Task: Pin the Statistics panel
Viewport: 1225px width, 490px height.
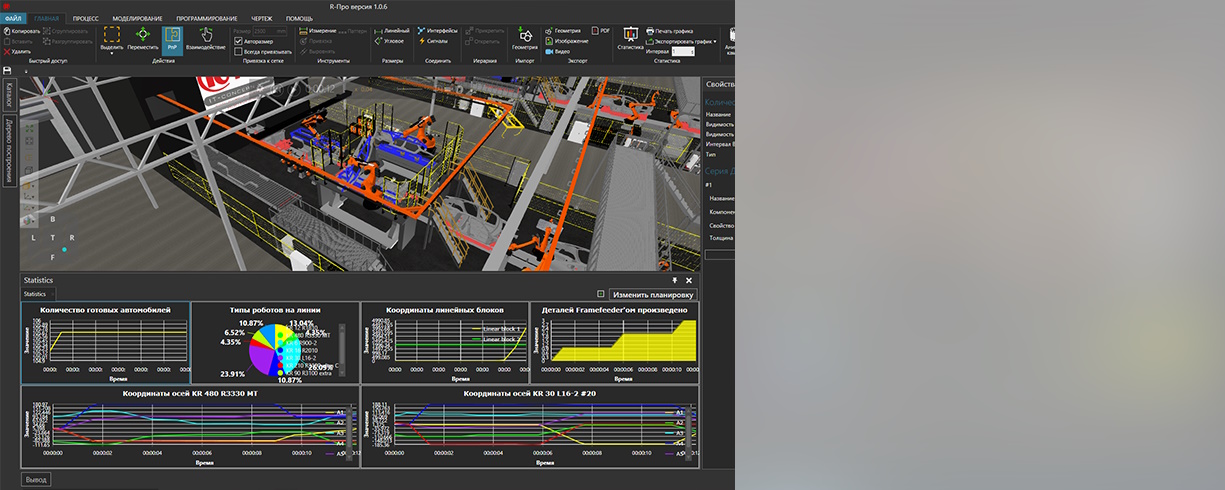Action: 674,281
